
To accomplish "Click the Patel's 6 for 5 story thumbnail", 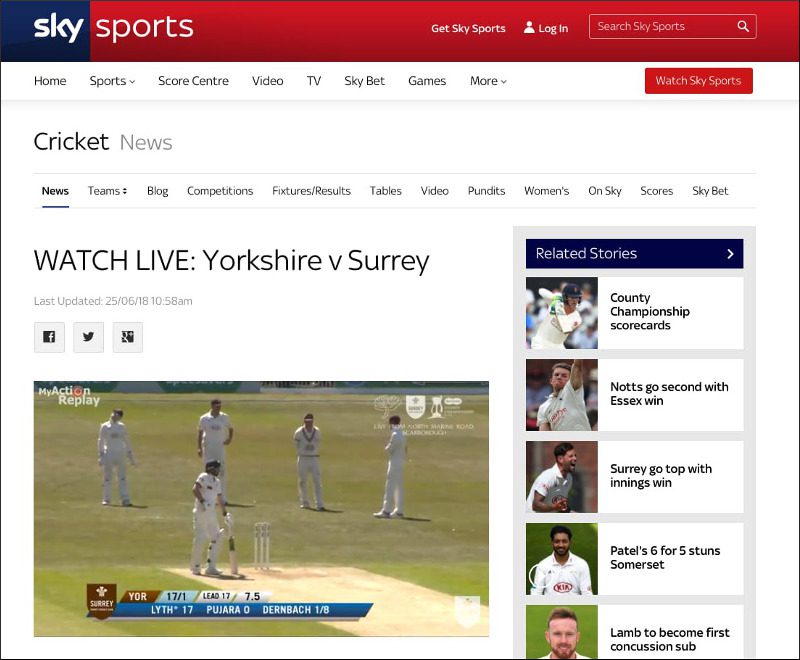I will coord(562,559).
